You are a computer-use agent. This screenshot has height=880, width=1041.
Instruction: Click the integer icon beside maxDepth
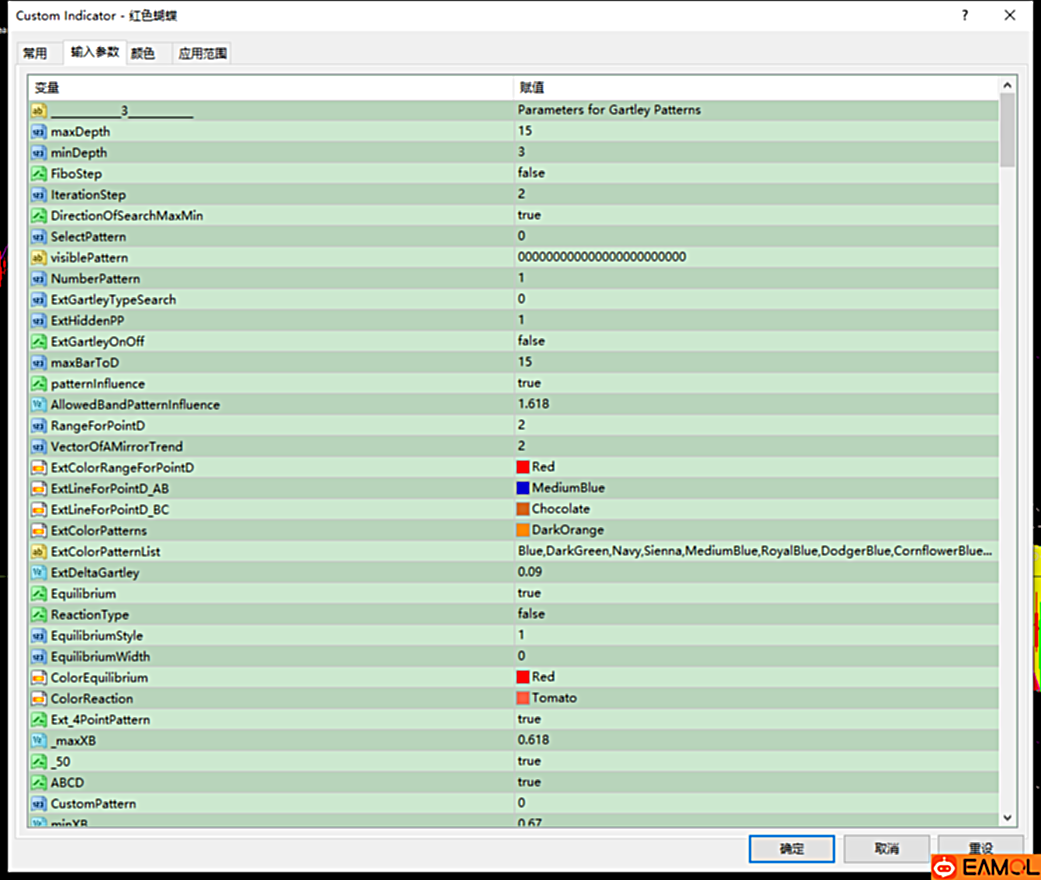click(x=39, y=132)
